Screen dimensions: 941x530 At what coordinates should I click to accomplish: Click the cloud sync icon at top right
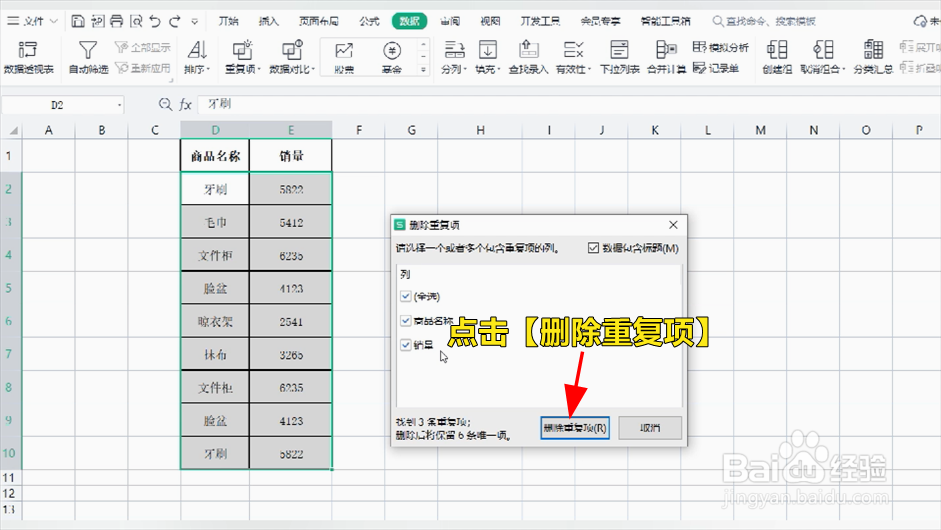[920, 22]
